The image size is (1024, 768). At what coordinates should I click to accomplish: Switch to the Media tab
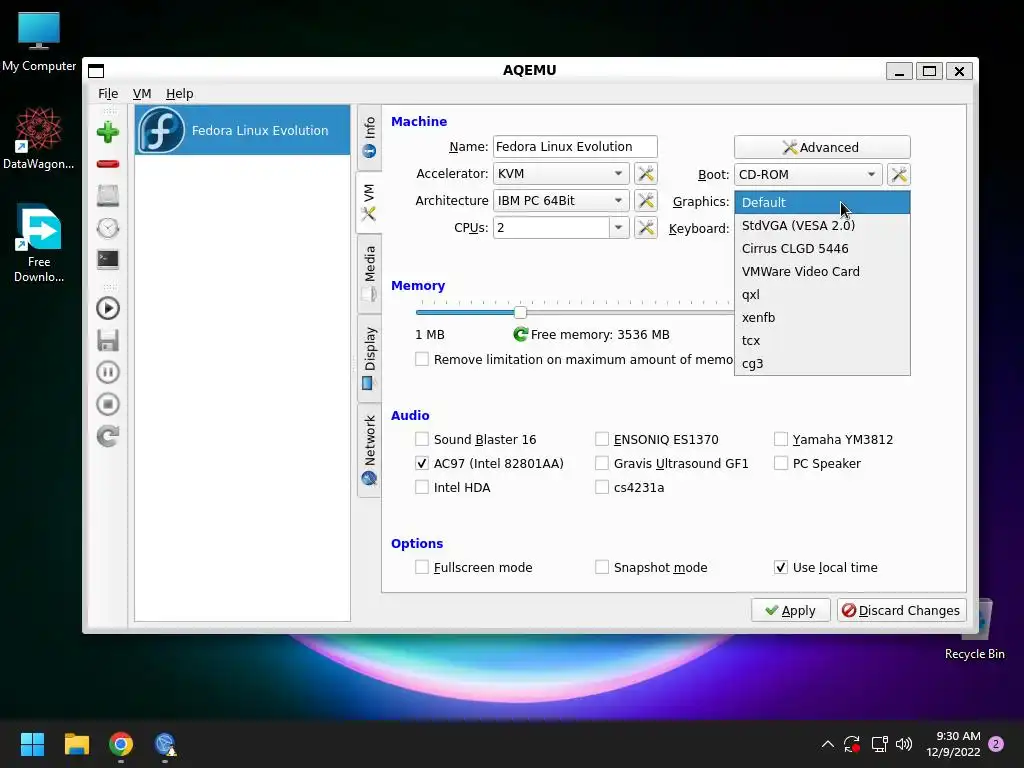(369, 273)
